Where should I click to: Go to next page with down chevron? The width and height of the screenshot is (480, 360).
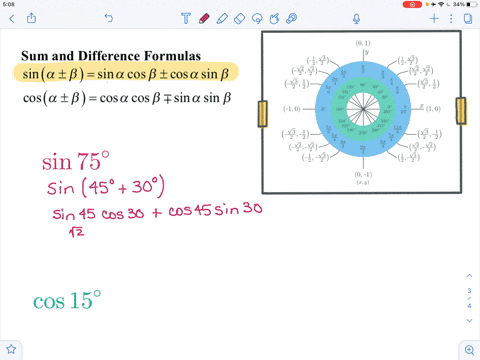[469, 320]
